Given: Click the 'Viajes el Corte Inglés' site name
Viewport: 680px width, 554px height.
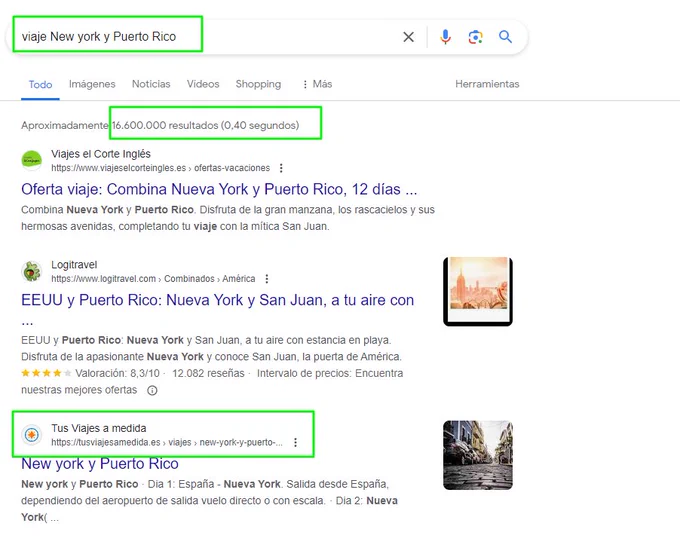Looking at the screenshot, I should 101,154.
